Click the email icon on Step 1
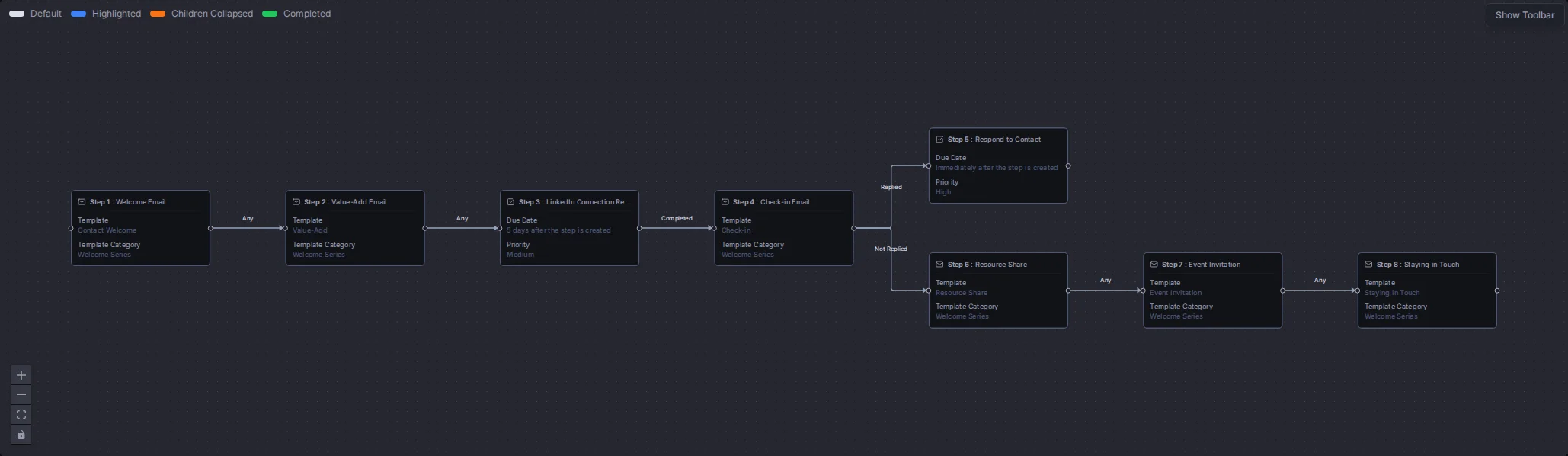 [x=82, y=202]
